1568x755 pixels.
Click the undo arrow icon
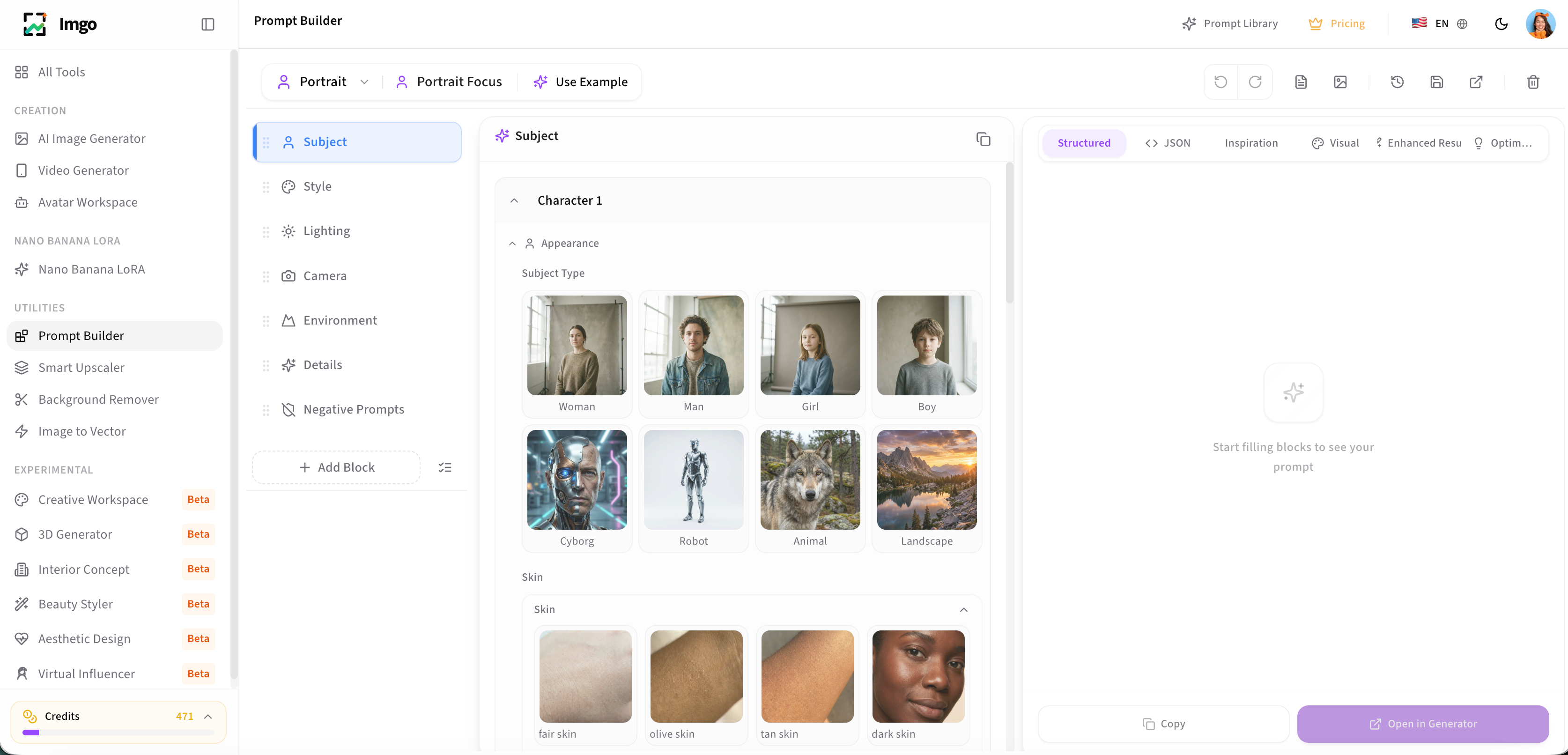point(1220,82)
